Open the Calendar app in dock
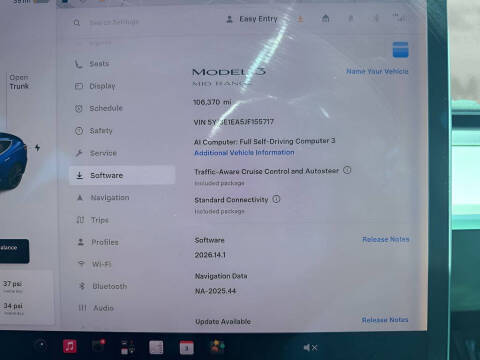This screenshot has width=480, height=360. (x=186, y=348)
